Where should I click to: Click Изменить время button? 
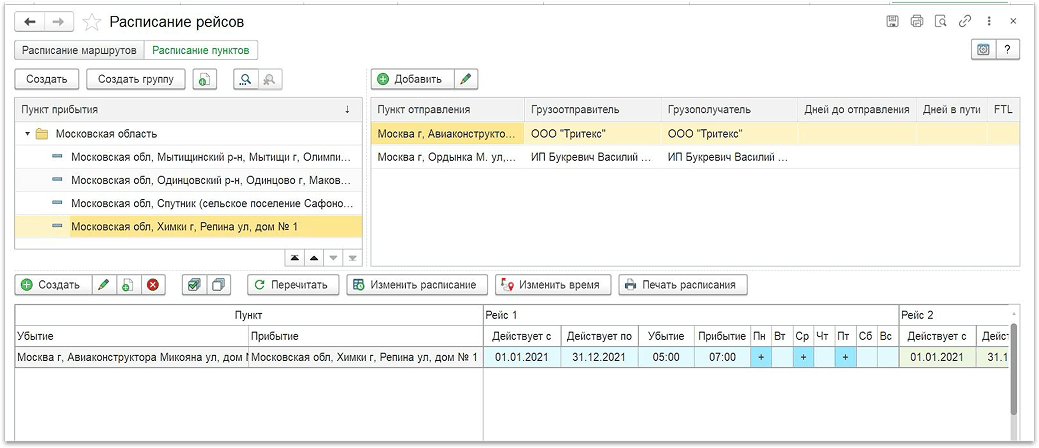tap(553, 285)
